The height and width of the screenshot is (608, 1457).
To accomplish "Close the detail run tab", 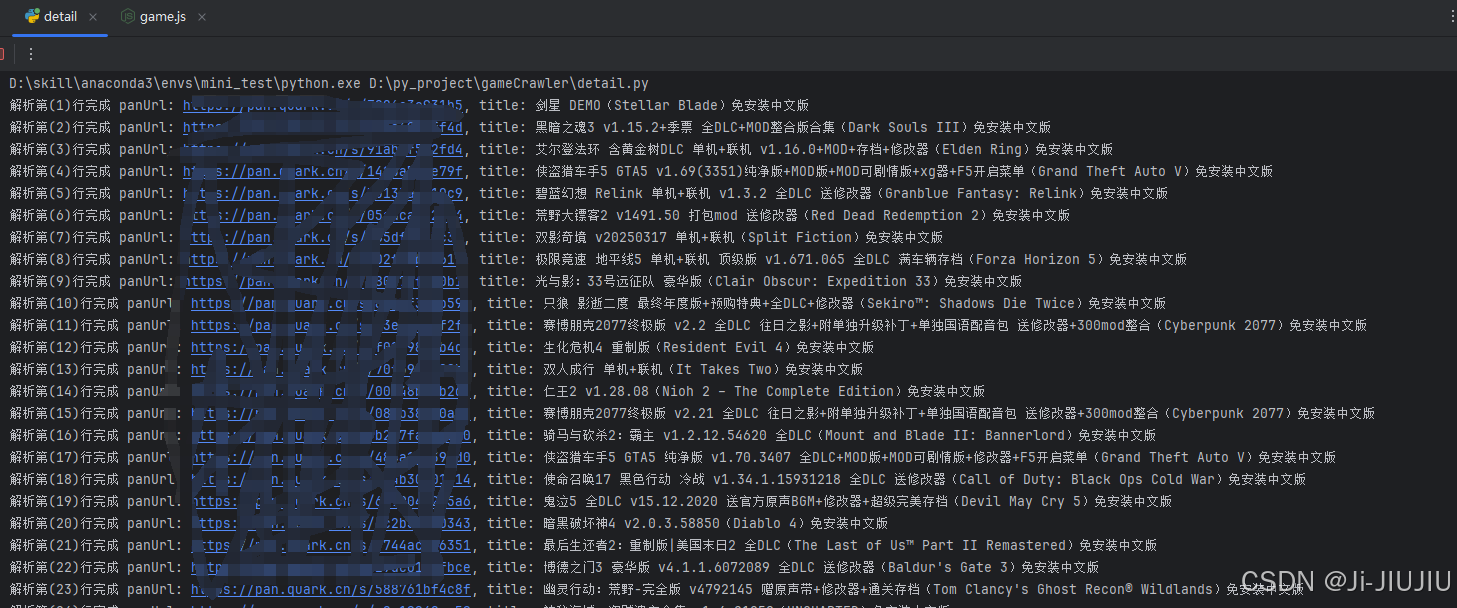I will coord(94,17).
